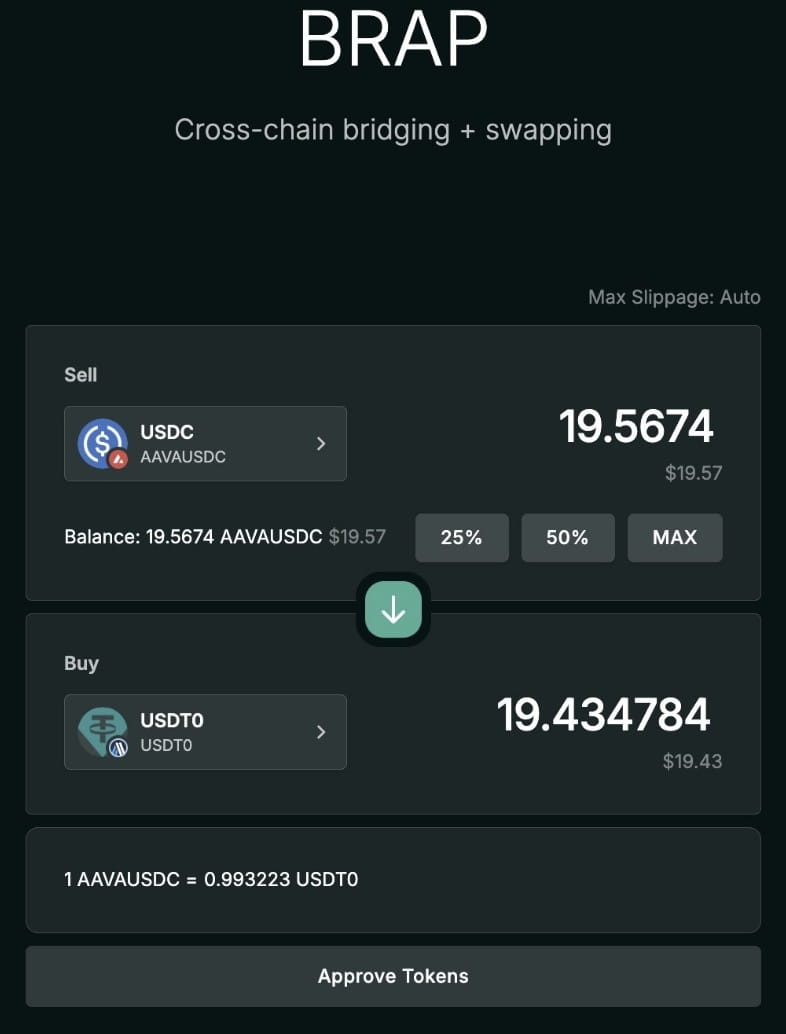Screen dimensions: 786x1034
Task: Click the Avalanche chain badge on USDC
Action: coord(119,459)
